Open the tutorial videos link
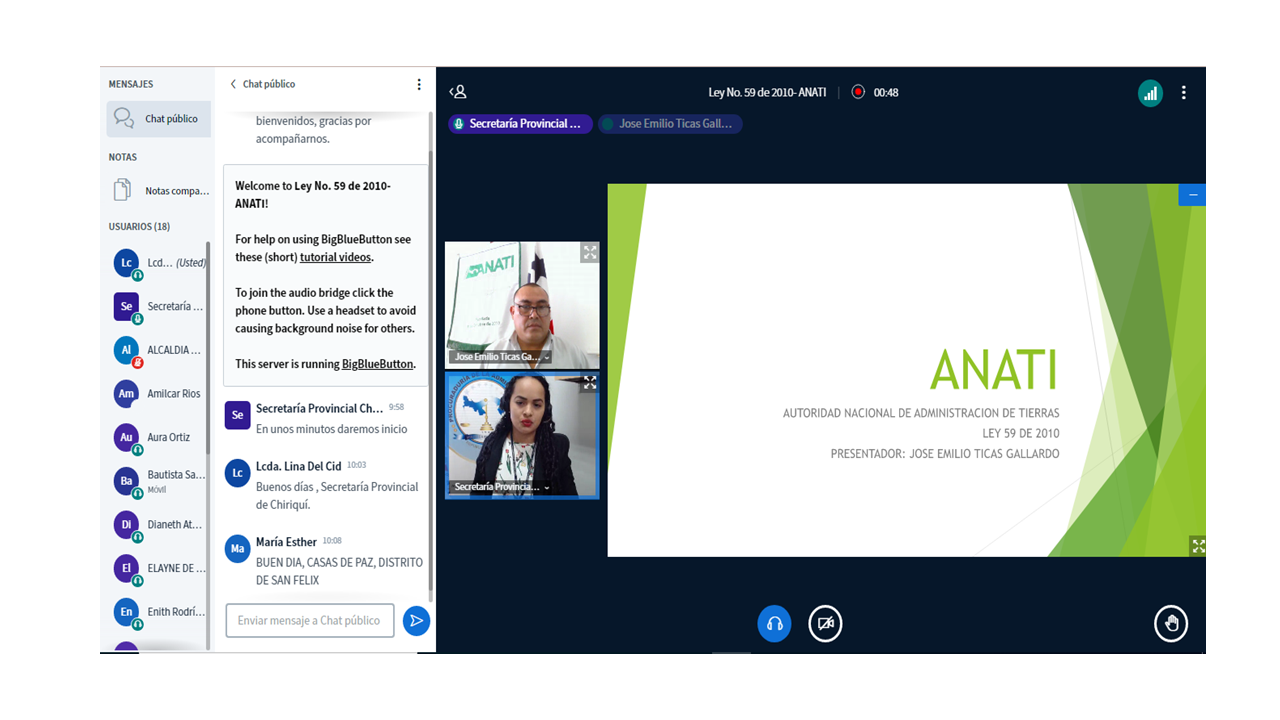1280x720 pixels. tap(336, 257)
